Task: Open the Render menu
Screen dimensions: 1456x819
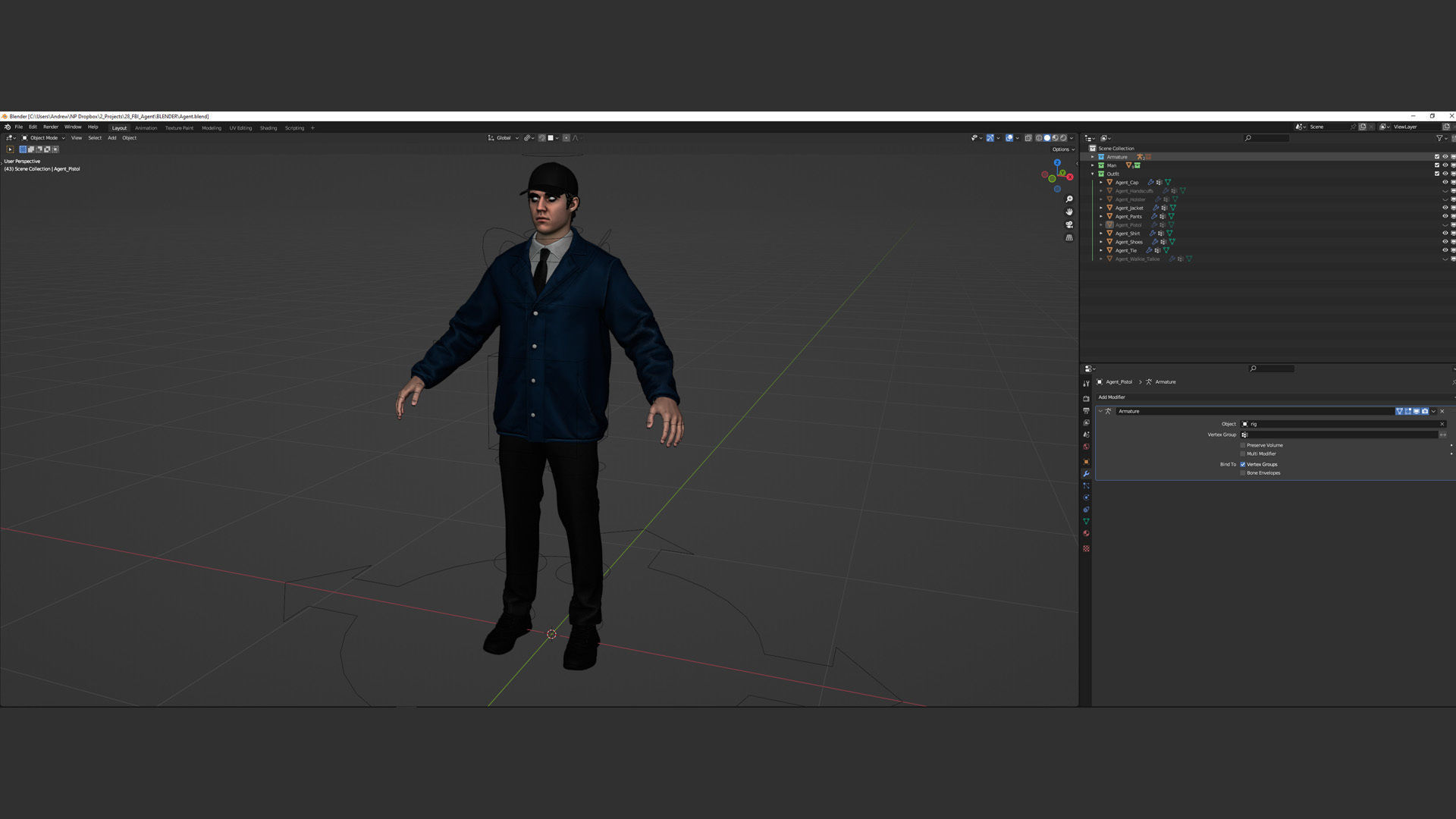Action: point(51,127)
